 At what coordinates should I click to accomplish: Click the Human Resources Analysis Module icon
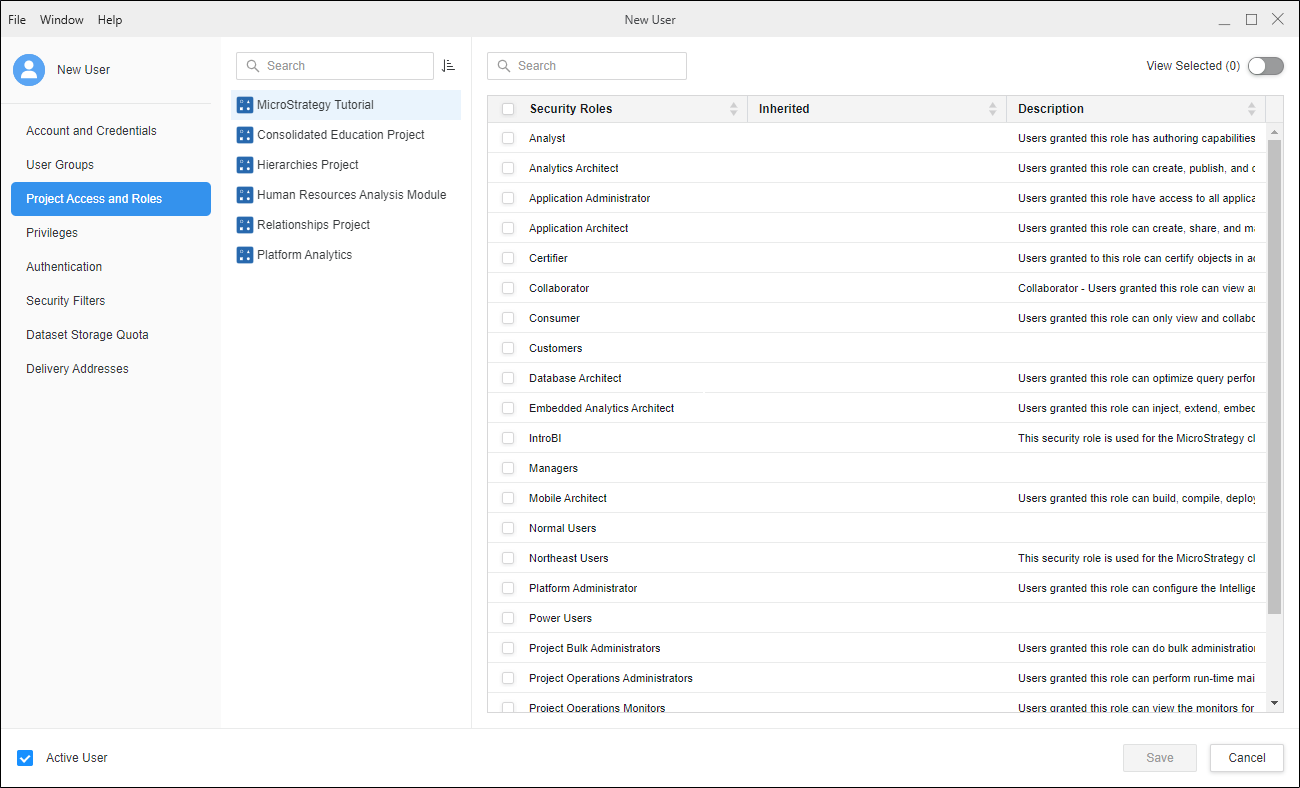pos(245,195)
